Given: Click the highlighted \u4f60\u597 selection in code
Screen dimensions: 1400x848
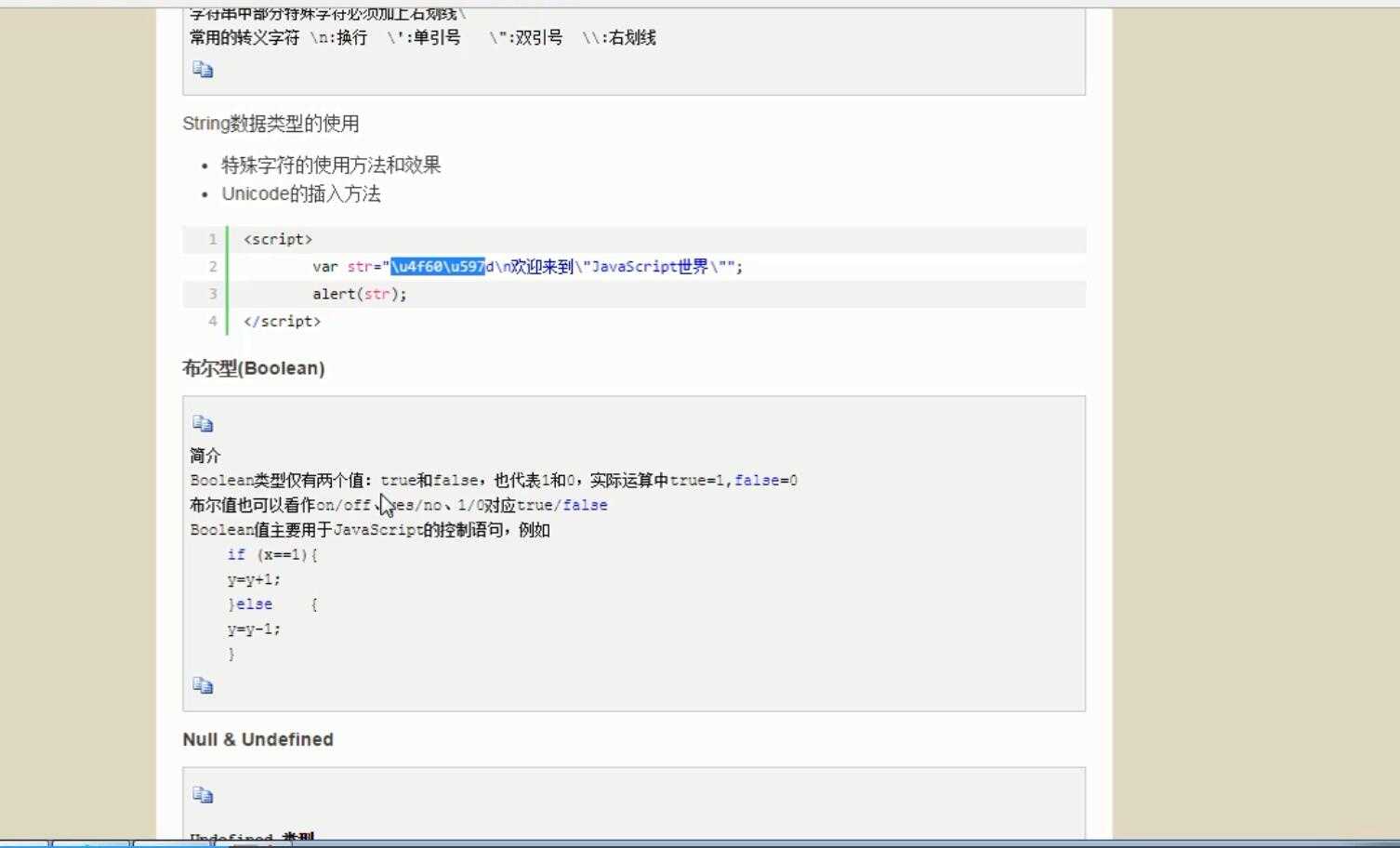Looking at the screenshot, I should [438, 267].
